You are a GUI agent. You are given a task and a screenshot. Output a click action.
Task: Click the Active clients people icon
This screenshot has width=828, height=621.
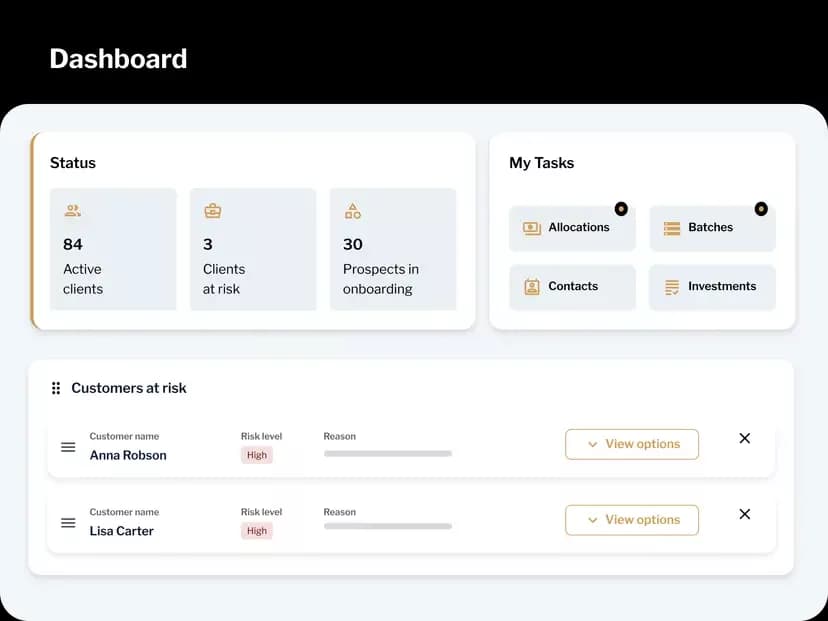(x=72, y=211)
